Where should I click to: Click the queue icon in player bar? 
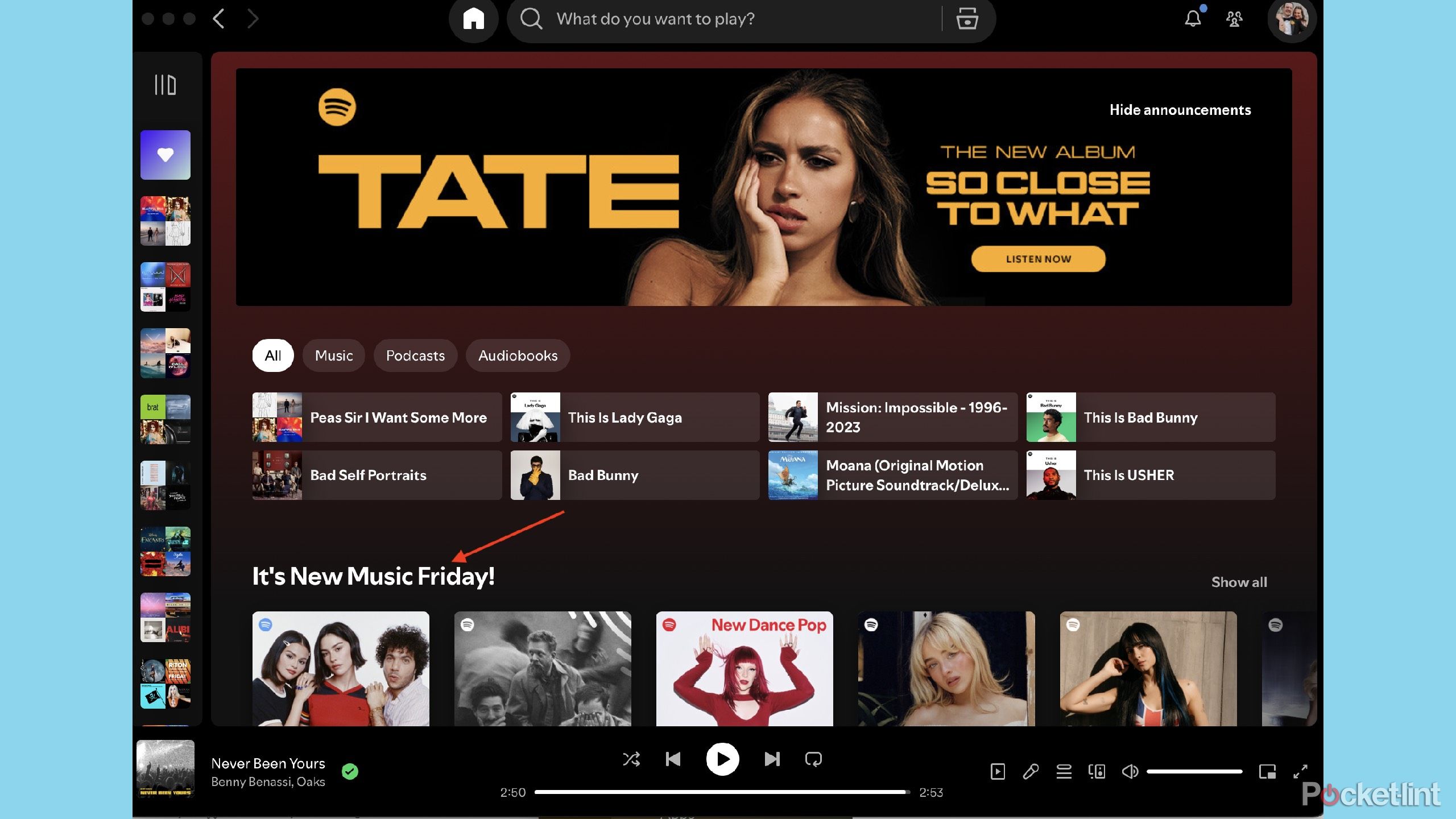(x=1063, y=771)
